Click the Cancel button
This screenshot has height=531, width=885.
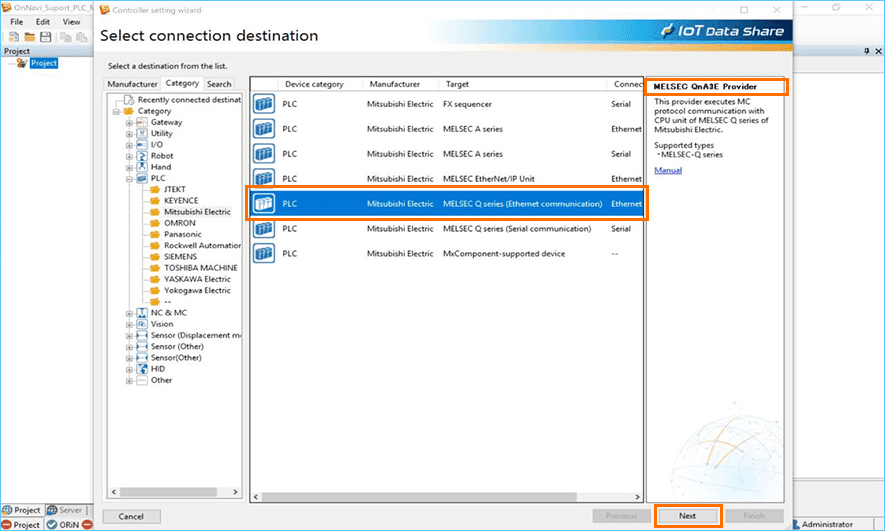[131, 516]
